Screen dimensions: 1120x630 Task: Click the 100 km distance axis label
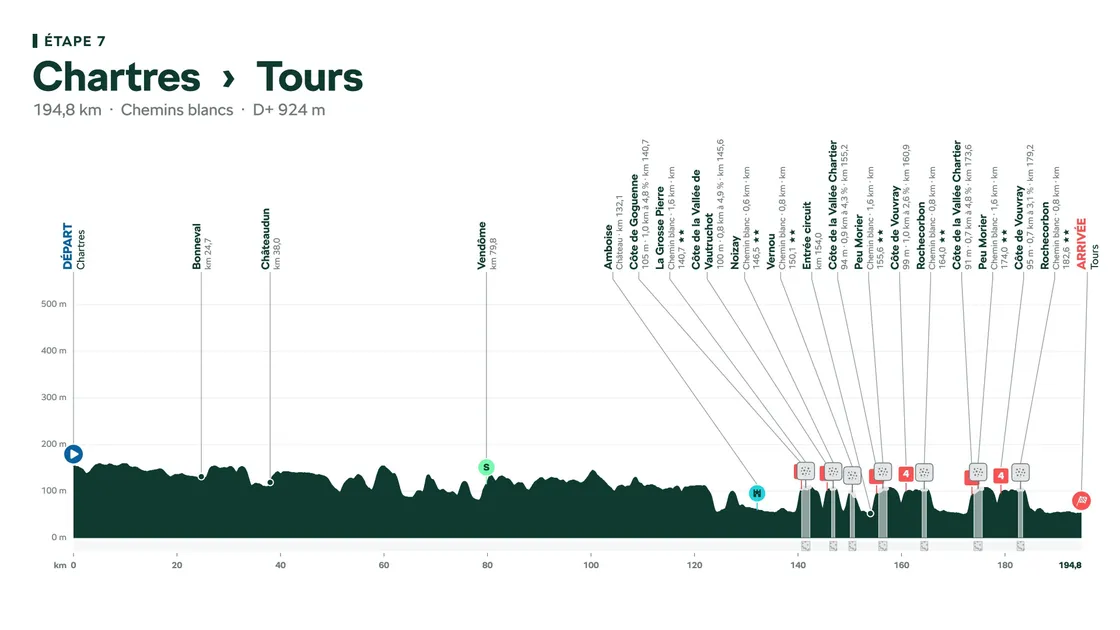coord(591,565)
